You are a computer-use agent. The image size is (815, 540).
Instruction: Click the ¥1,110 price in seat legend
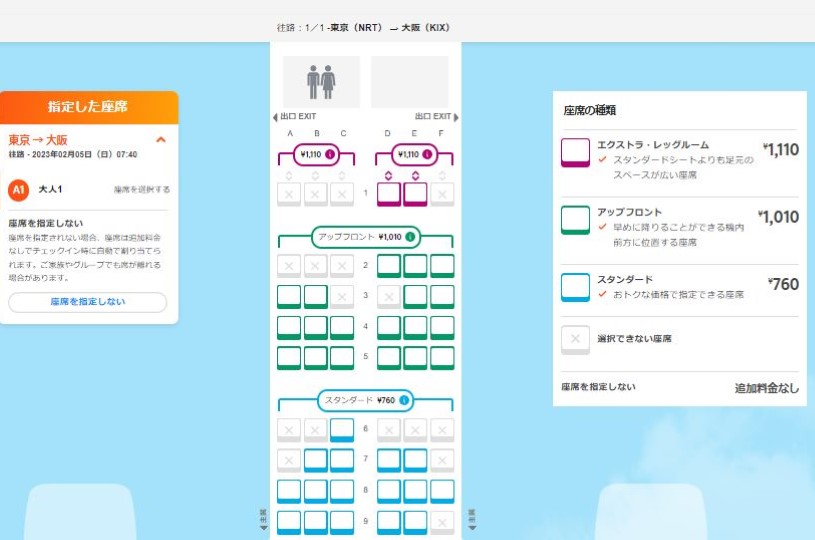click(x=781, y=150)
